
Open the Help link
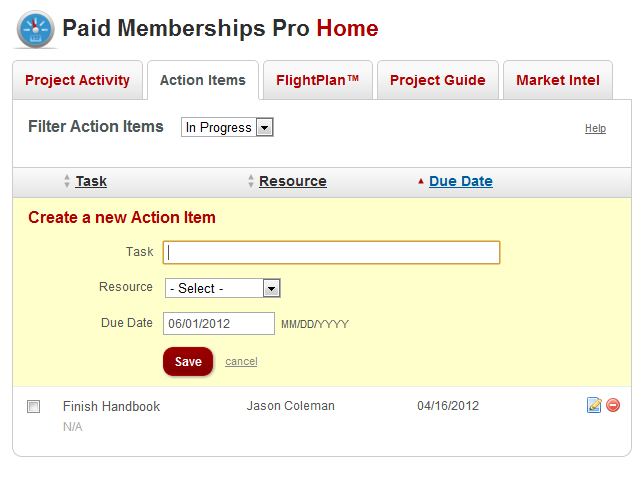pos(595,129)
